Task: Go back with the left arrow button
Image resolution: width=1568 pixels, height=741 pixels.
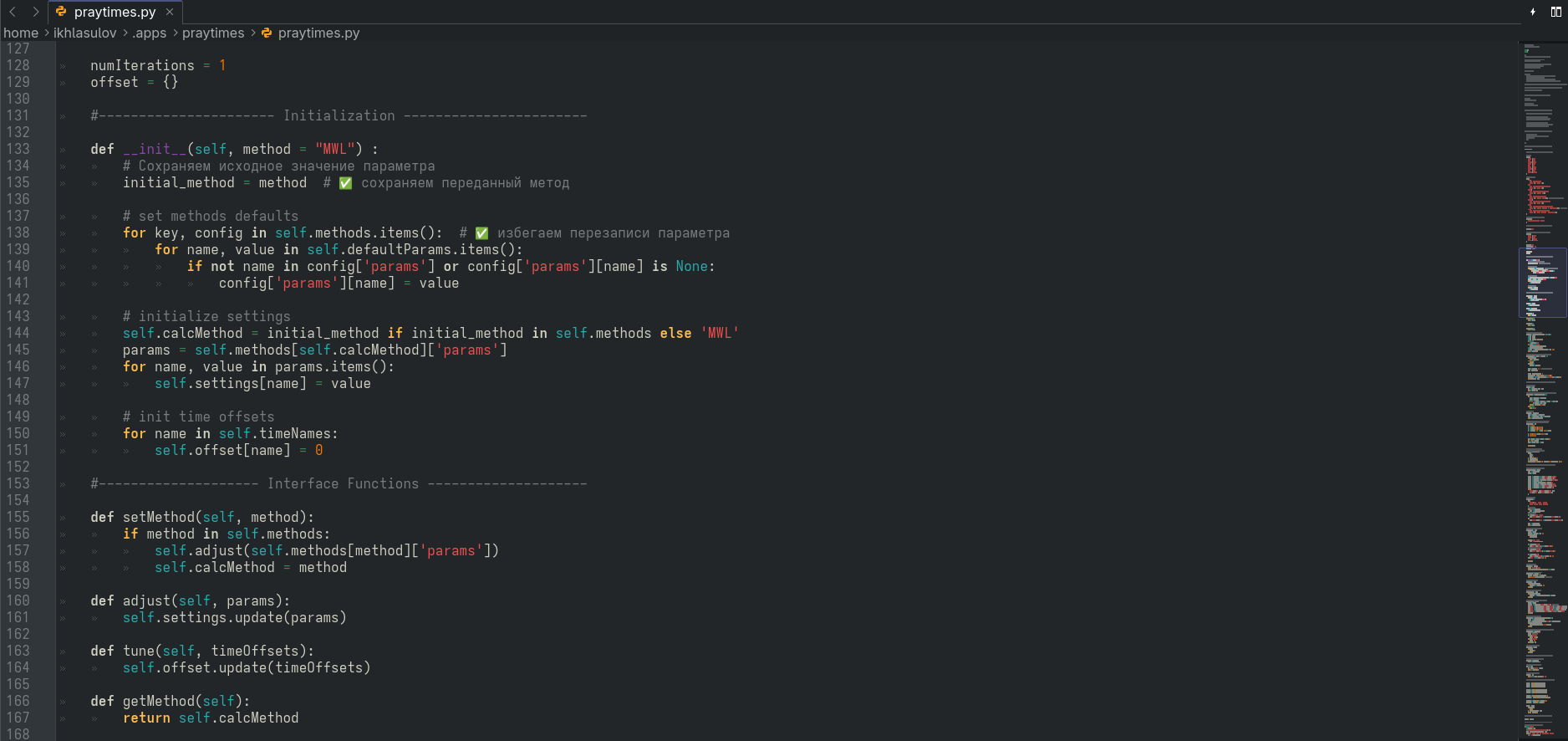Action: (x=13, y=12)
